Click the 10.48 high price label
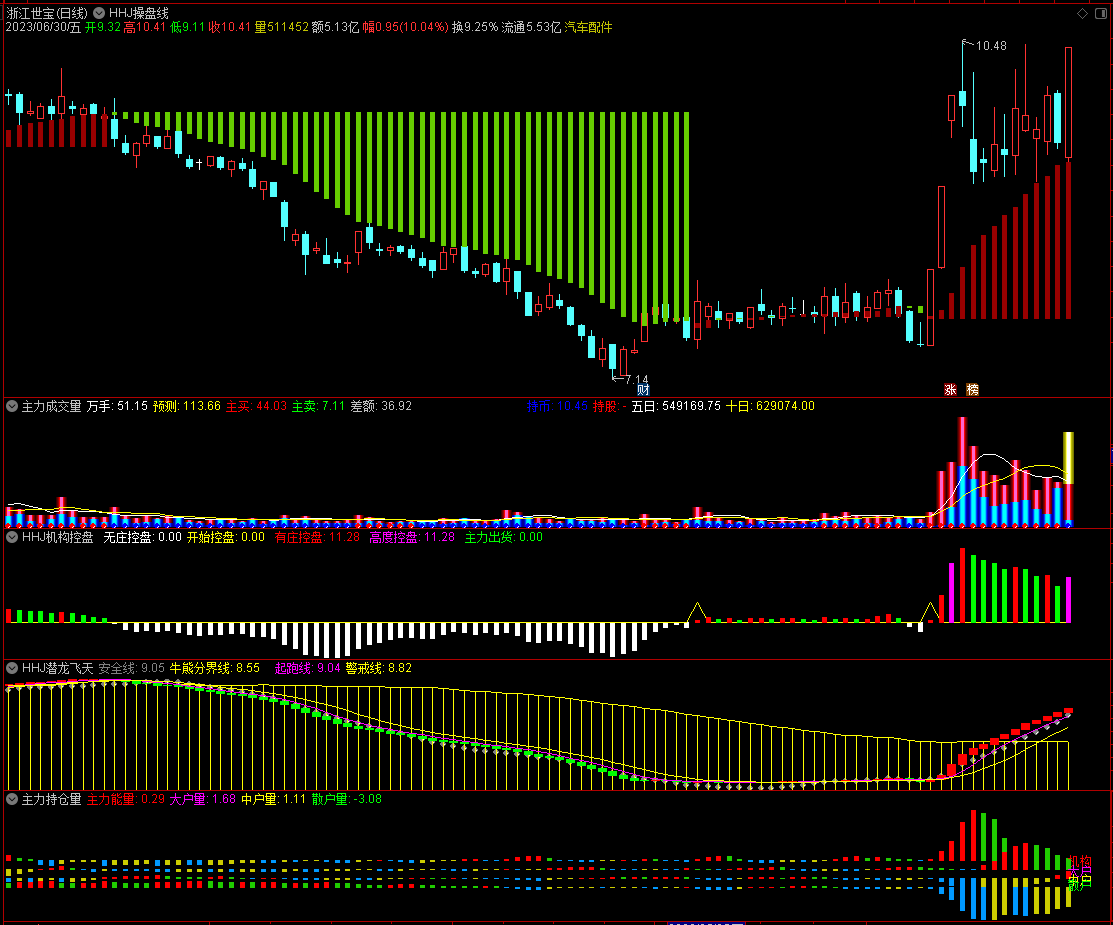Viewport: 1113px width, 925px height. [991, 46]
